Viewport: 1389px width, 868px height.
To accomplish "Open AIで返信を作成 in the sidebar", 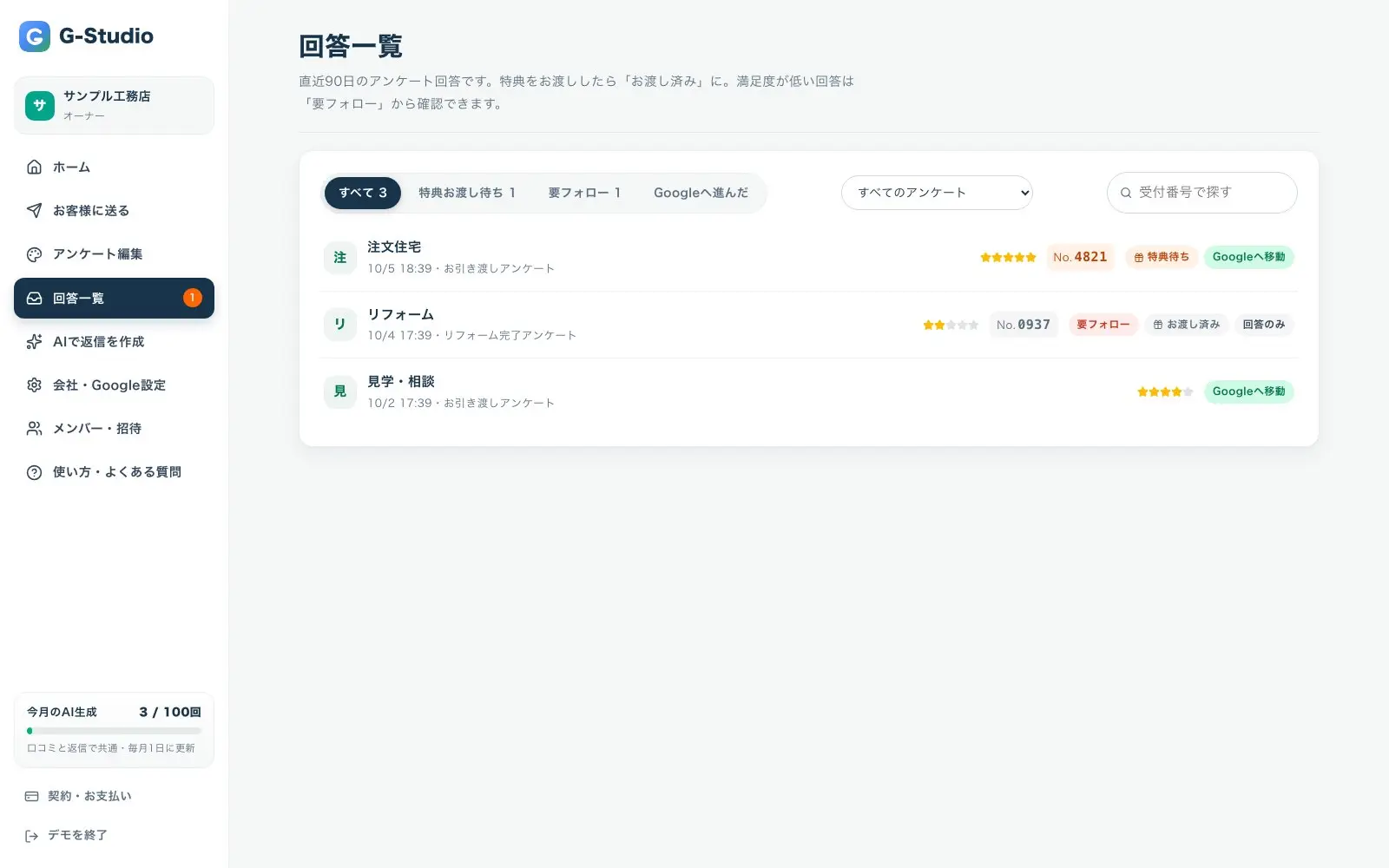I will 114,341.
